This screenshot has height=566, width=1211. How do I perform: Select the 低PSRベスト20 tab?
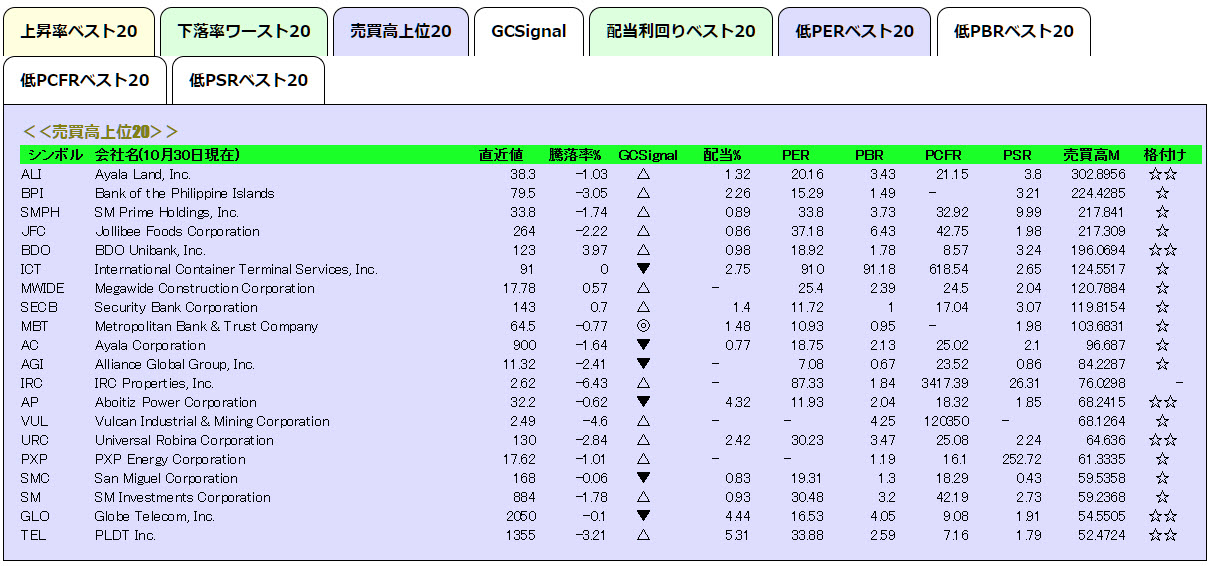click(248, 80)
